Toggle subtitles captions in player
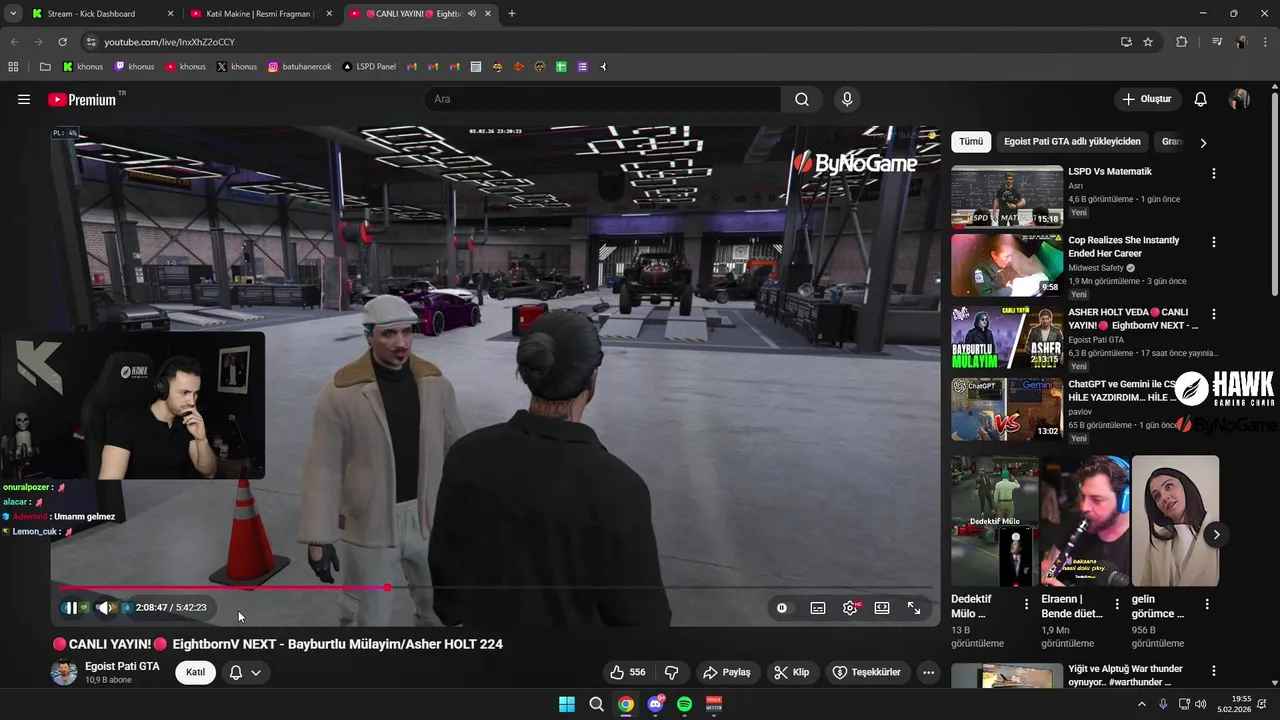The width and height of the screenshot is (1280, 720). pos(818,608)
